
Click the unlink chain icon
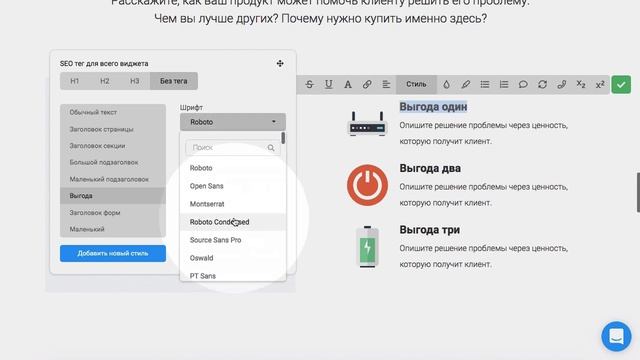tap(562, 84)
